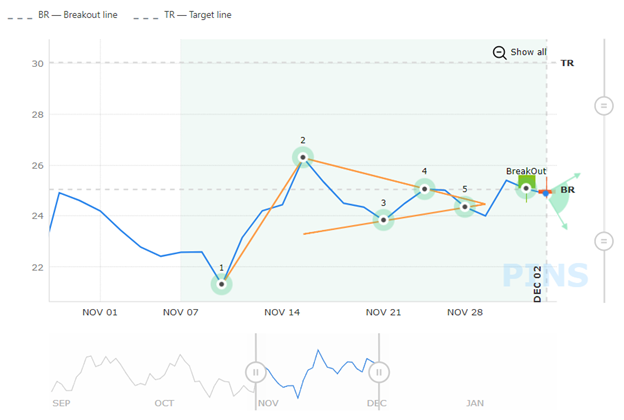Select pattern point 2 marker

303,157
